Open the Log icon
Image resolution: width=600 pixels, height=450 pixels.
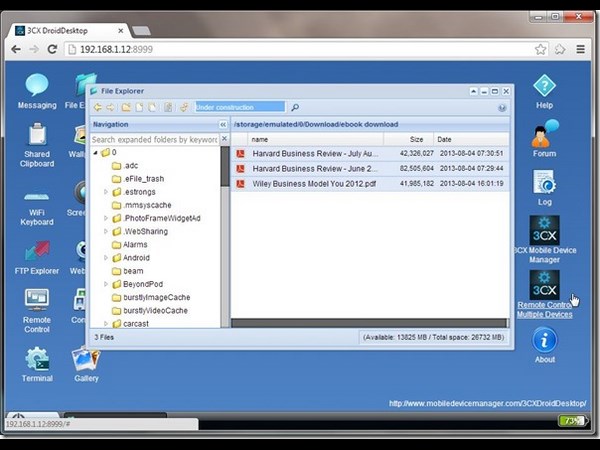coord(545,182)
